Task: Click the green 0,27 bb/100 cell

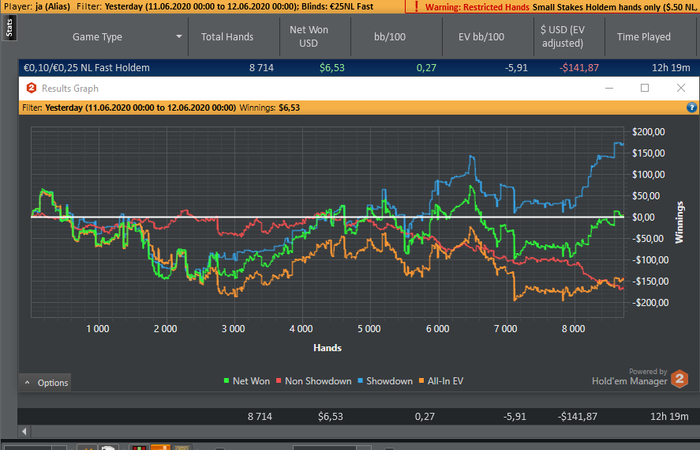Action: point(426,68)
